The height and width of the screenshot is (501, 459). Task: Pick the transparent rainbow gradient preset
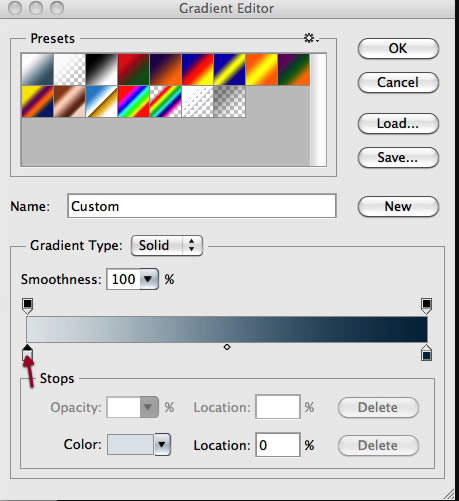(x=165, y=101)
